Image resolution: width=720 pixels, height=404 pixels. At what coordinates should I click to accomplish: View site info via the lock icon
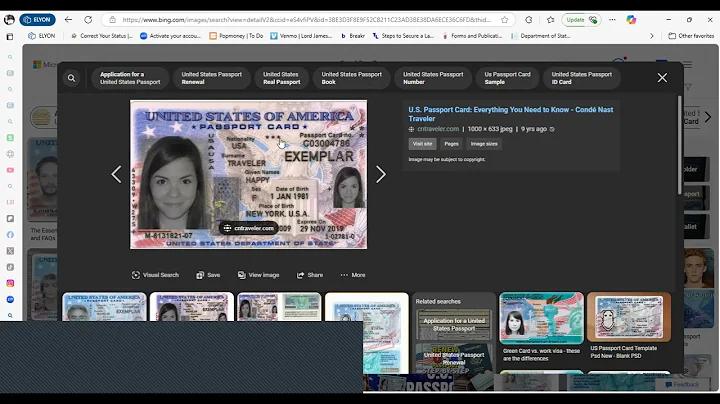[112, 20]
